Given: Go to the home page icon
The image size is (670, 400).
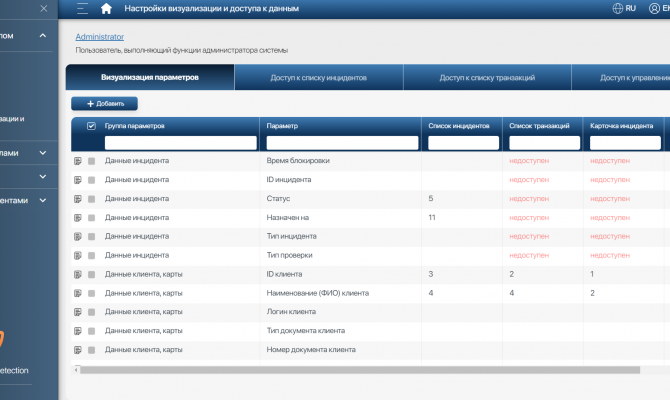Looking at the screenshot, I should coord(106,9).
